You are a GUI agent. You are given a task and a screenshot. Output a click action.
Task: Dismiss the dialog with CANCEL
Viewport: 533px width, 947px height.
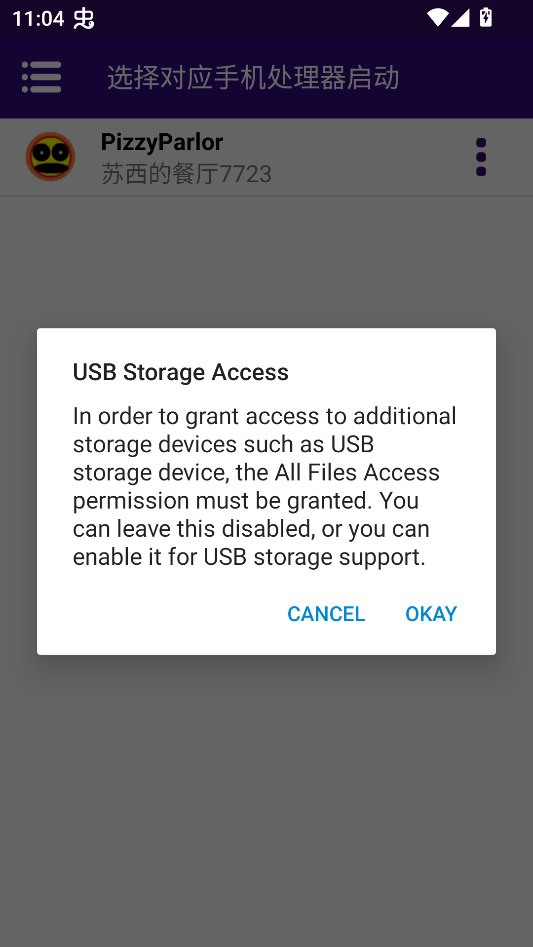(326, 614)
